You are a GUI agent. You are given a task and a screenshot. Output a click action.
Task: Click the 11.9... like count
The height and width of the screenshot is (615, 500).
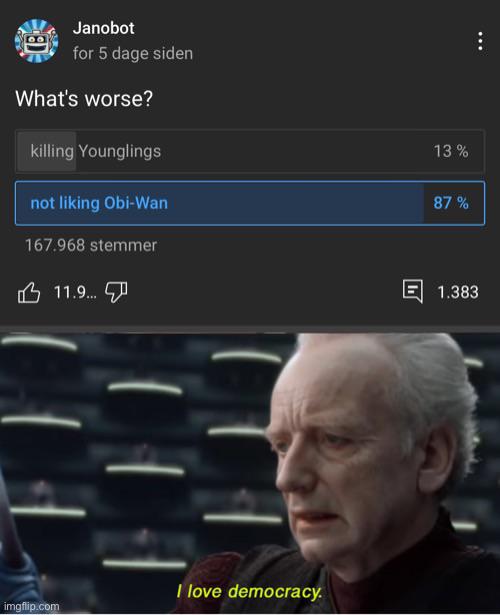tap(75, 292)
